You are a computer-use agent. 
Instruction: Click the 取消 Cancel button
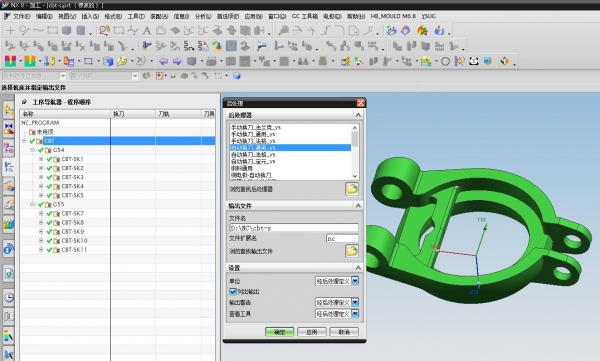pyautogui.click(x=344, y=332)
